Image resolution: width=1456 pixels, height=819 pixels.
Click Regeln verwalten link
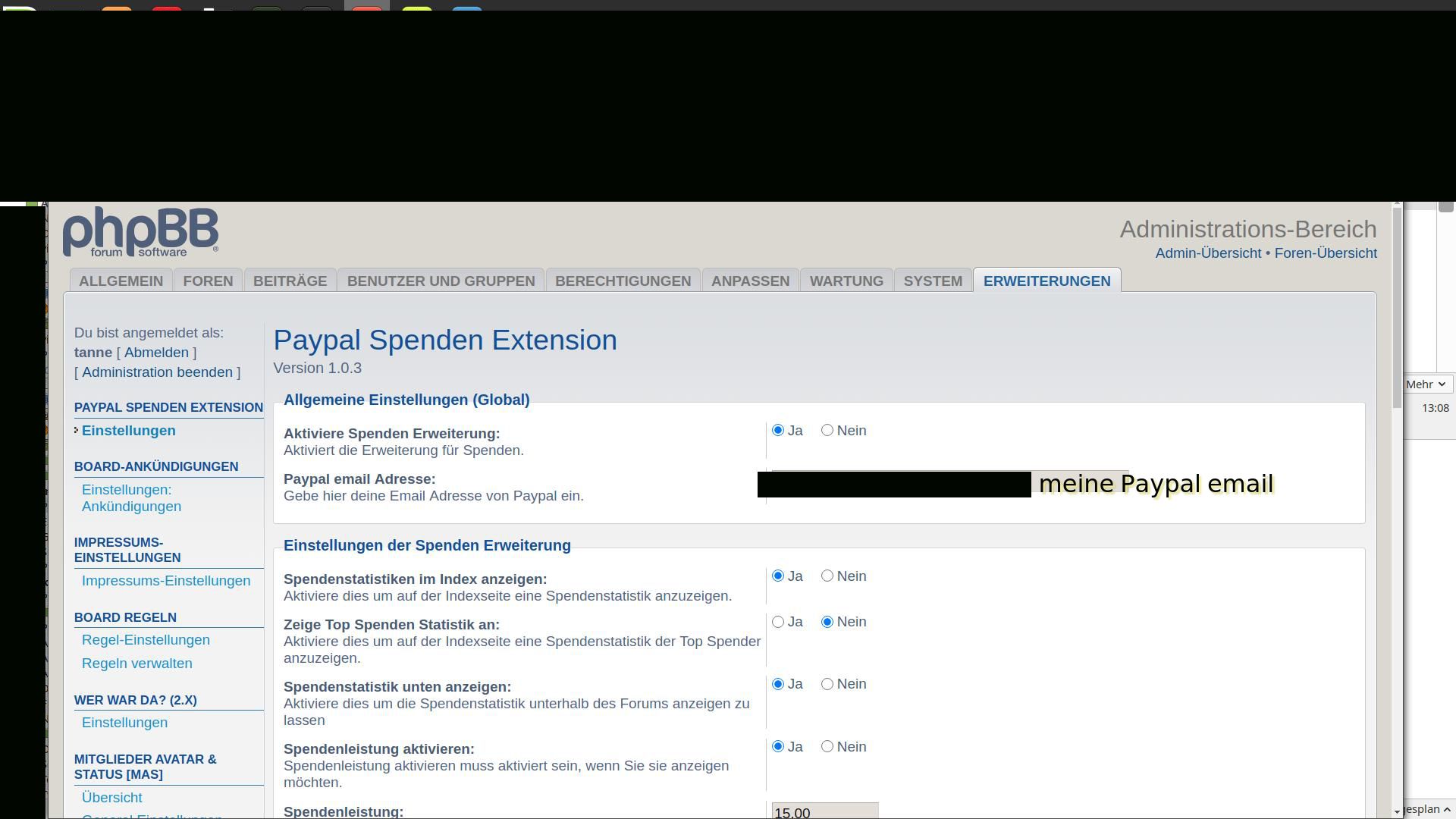click(136, 664)
